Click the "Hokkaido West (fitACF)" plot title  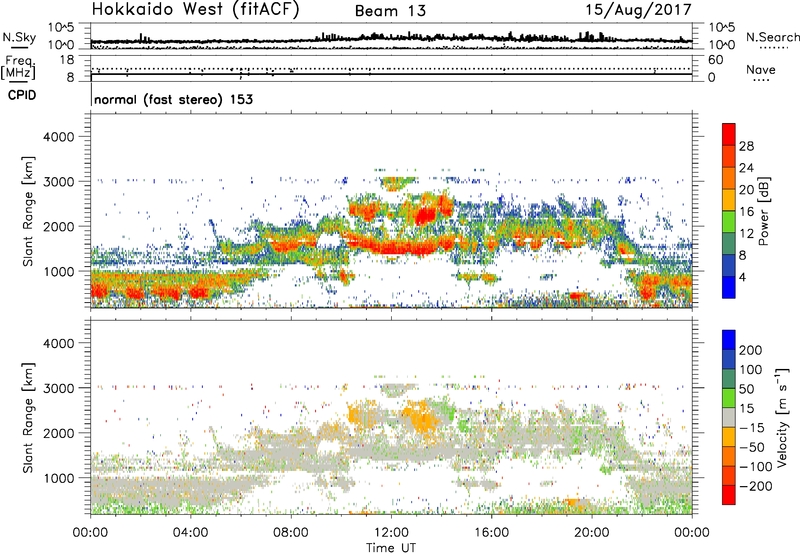(195, 9)
